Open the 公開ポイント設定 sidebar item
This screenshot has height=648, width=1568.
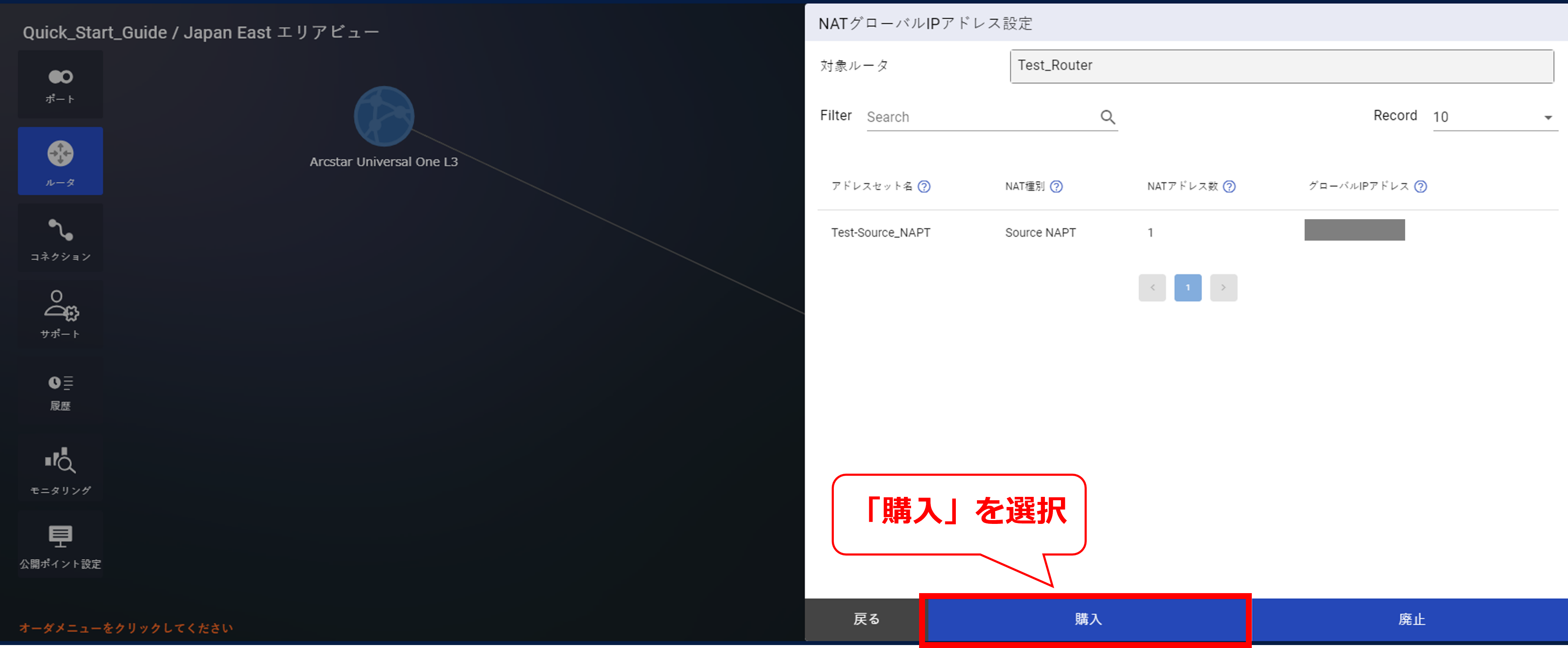[60, 545]
